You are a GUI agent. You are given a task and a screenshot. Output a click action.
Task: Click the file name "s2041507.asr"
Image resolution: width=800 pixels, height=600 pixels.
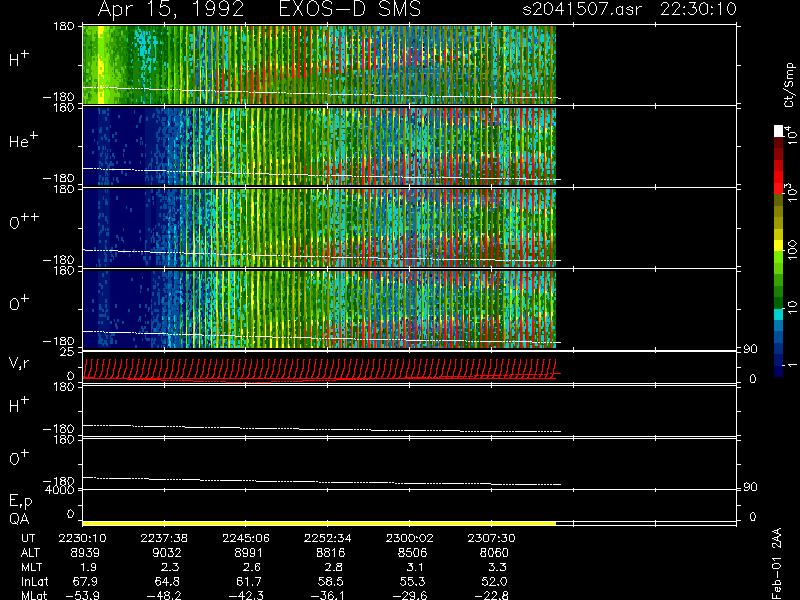click(x=582, y=9)
